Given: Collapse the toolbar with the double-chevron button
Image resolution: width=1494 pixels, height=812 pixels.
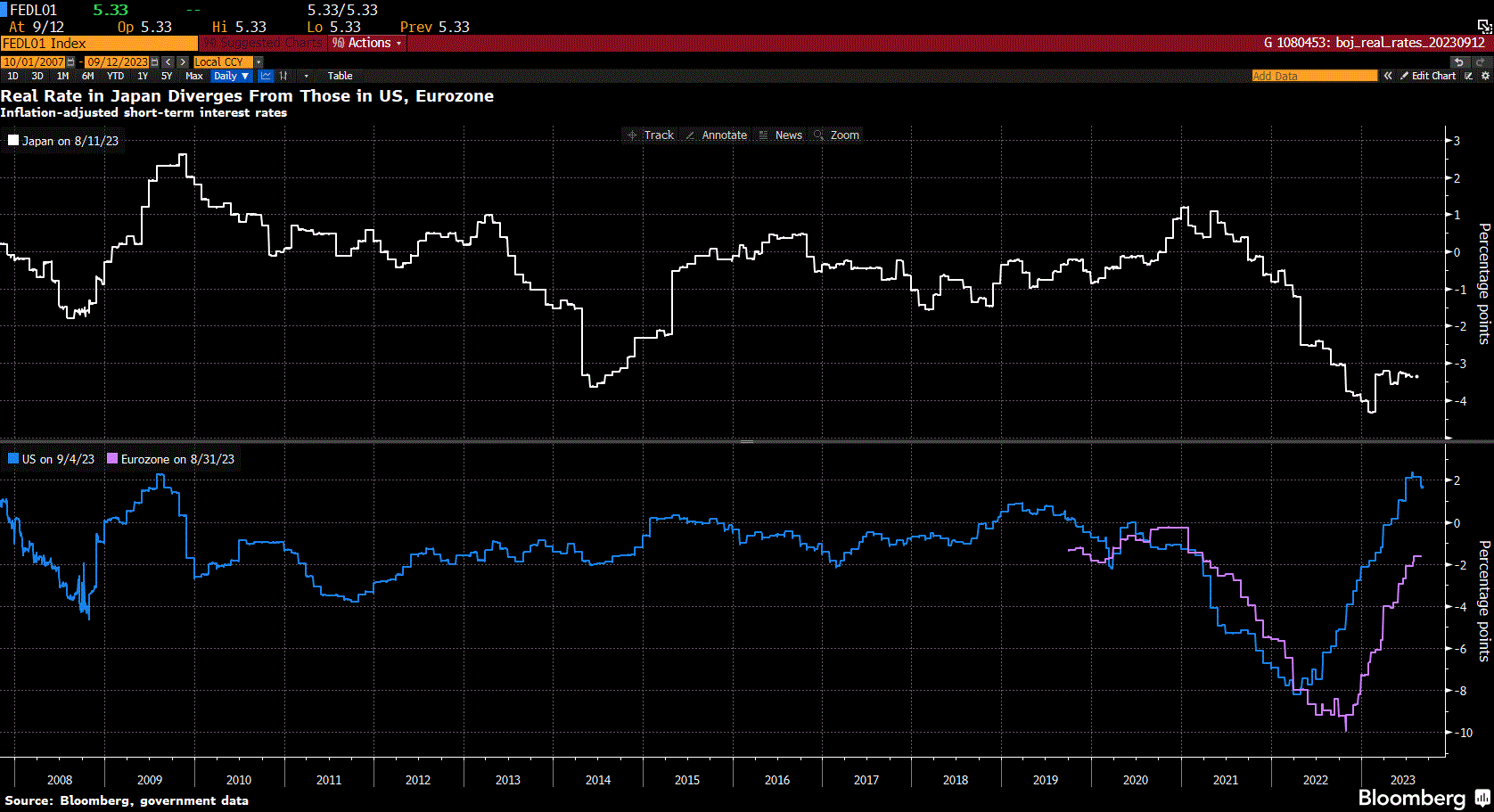Looking at the screenshot, I should click(1388, 76).
